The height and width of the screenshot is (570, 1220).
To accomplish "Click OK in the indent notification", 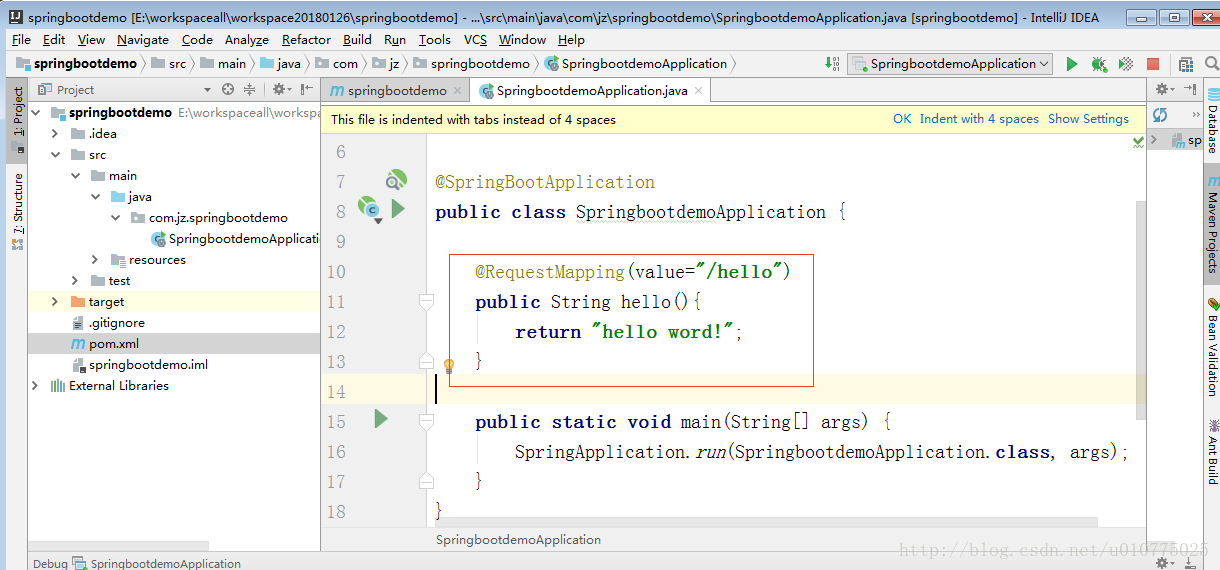I will coord(902,118).
